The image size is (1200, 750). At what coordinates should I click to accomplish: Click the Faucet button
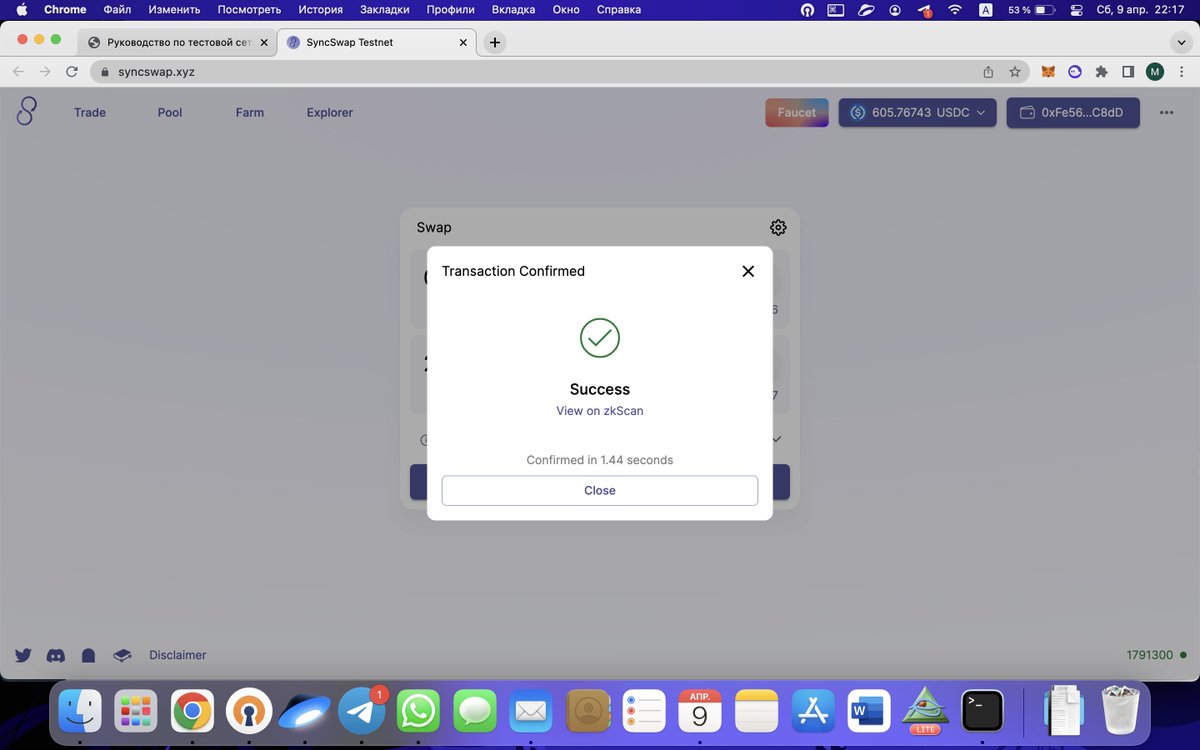click(797, 112)
